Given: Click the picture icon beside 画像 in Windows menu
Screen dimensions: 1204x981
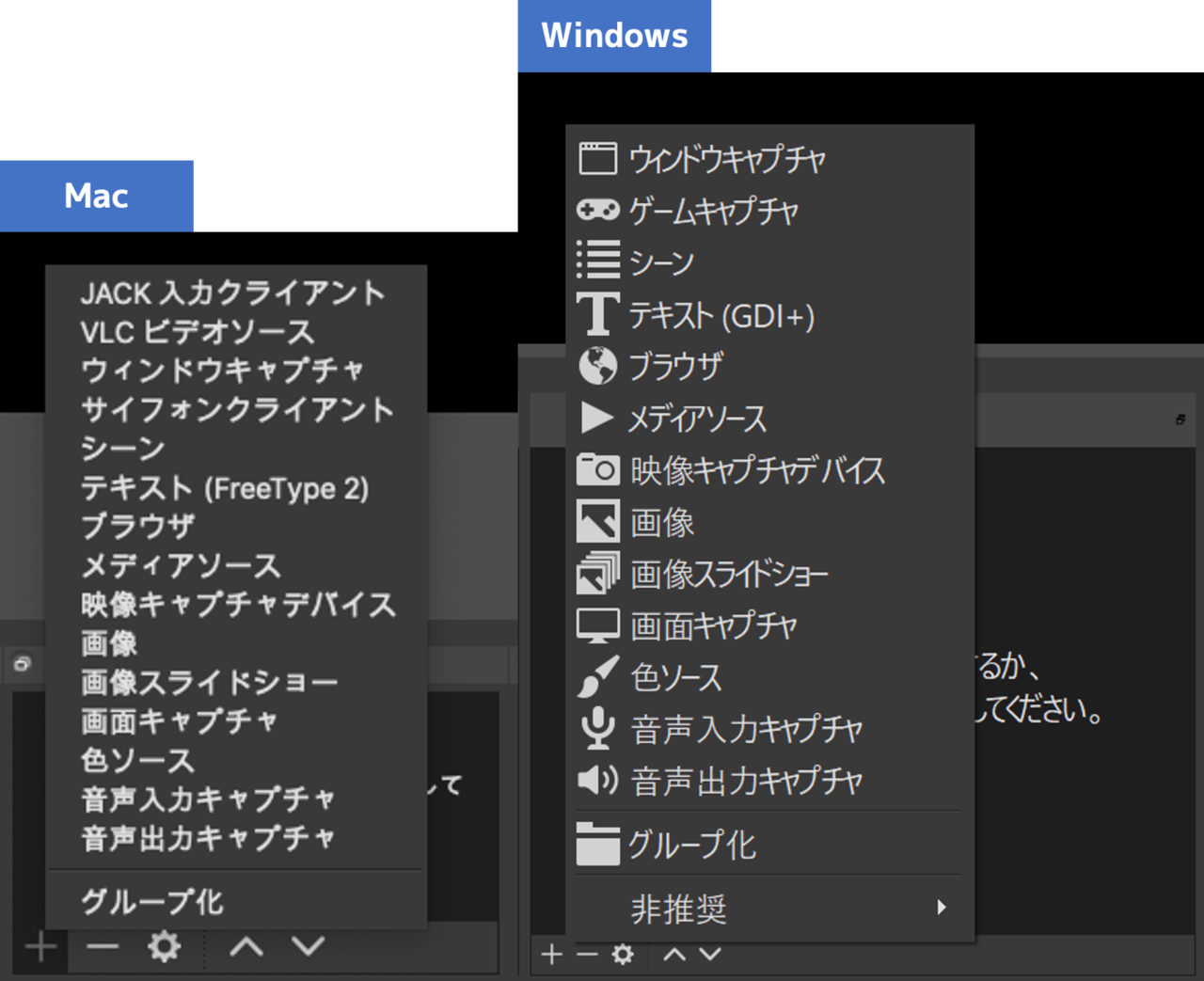Looking at the screenshot, I should coord(597,521).
